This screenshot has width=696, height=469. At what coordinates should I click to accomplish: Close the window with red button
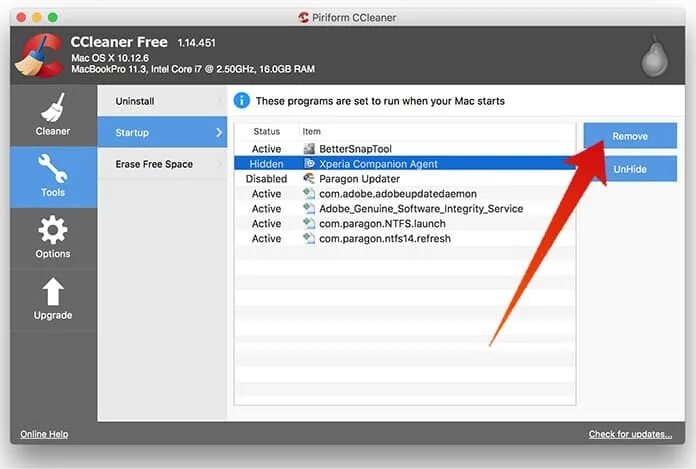tap(21, 17)
